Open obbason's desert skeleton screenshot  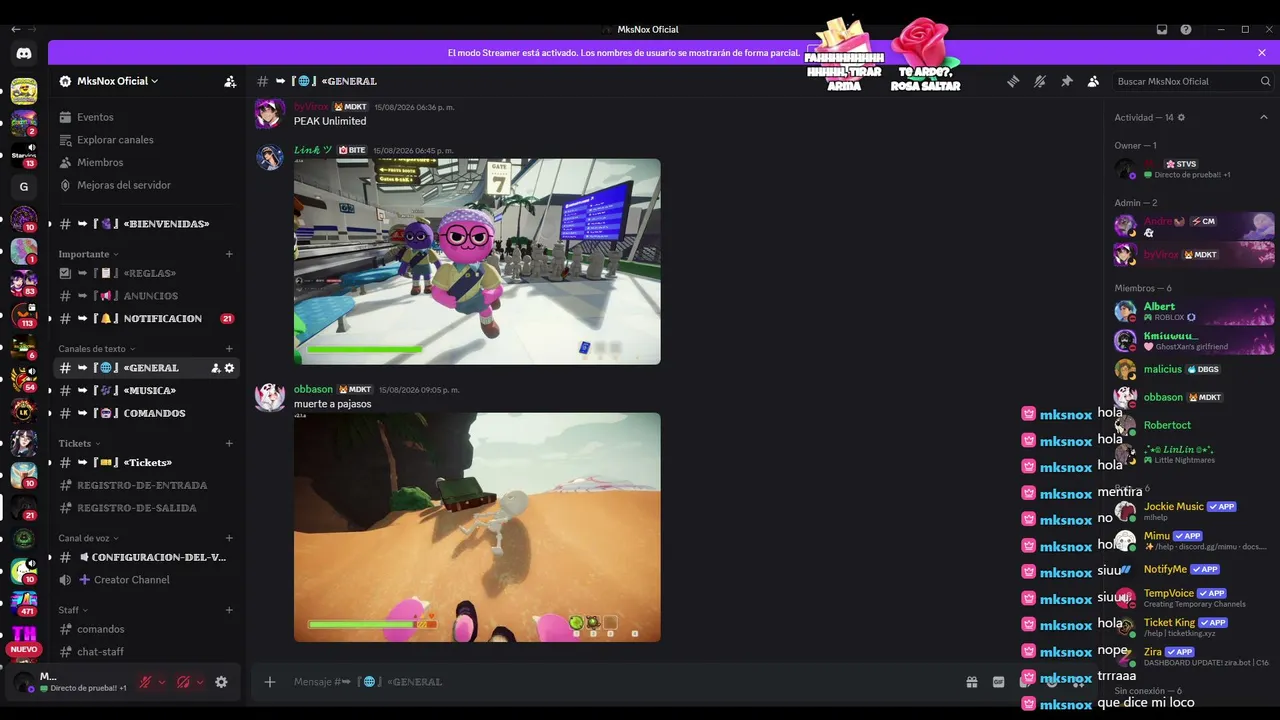point(477,527)
